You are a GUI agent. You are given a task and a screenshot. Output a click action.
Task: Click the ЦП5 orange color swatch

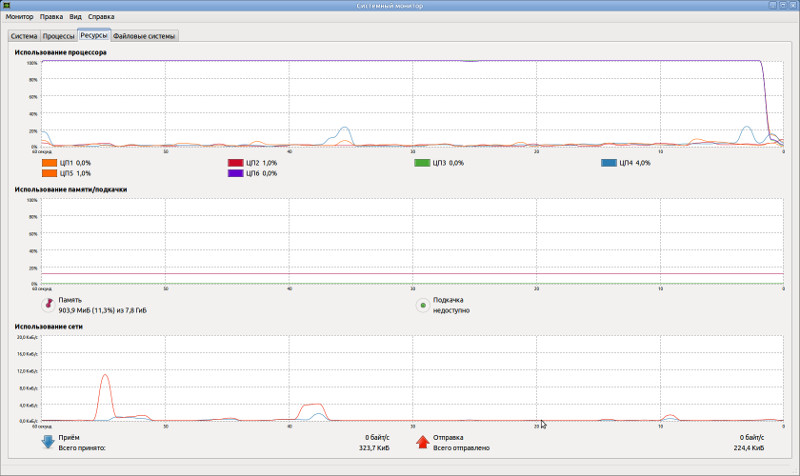pos(49,173)
